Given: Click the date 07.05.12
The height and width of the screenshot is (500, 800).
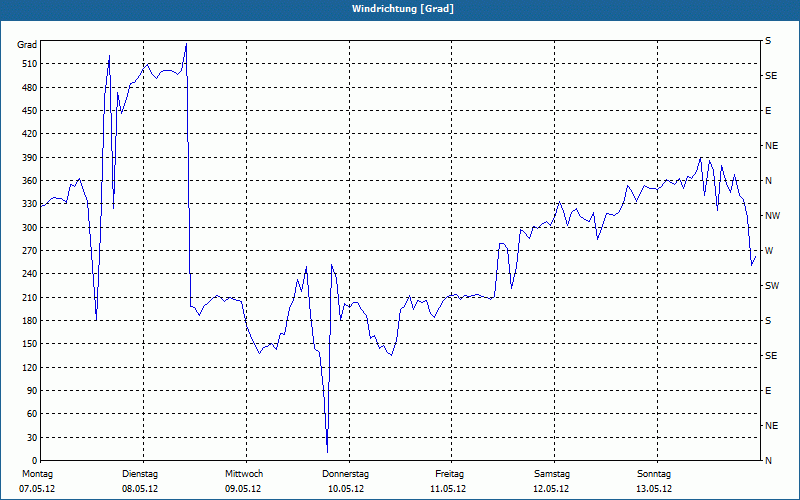Looking at the screenshot, I should click(37, 489).
